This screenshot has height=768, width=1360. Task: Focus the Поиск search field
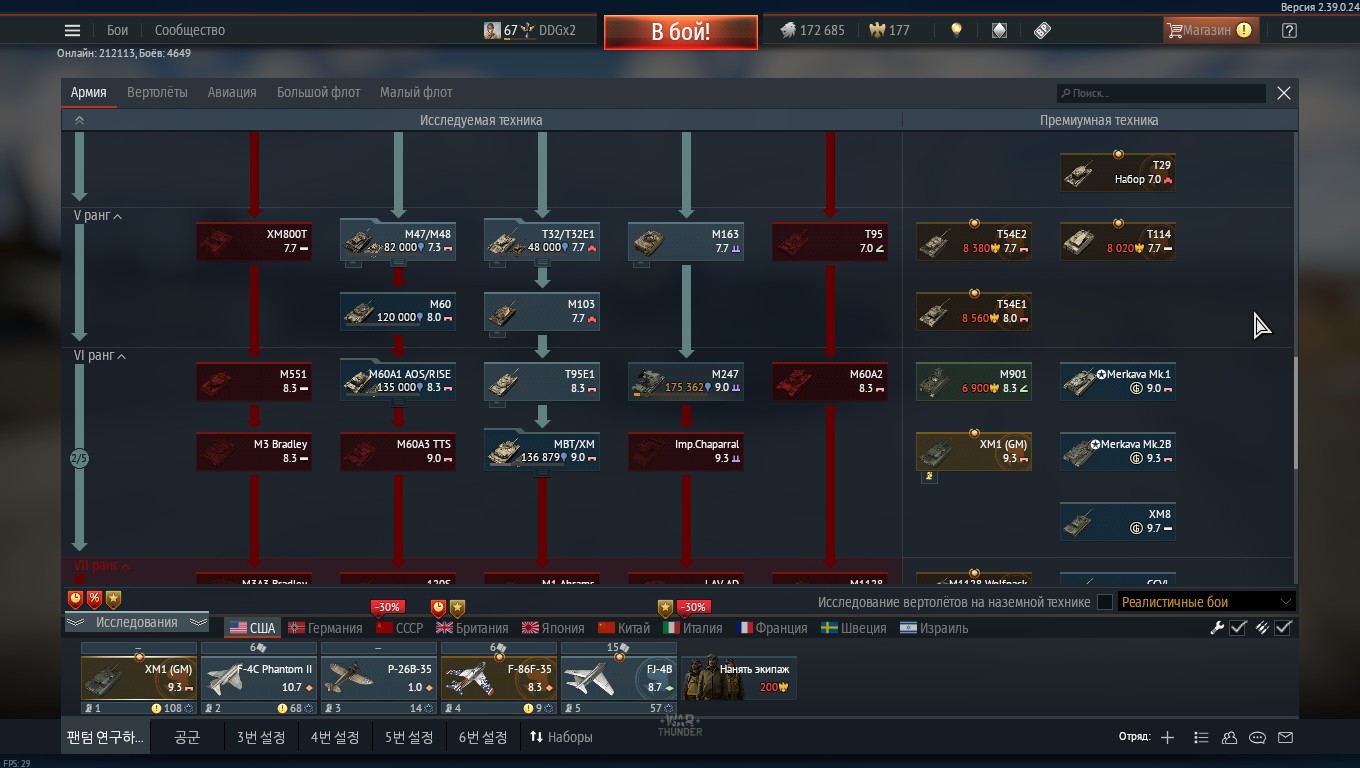pos(1162,93)
